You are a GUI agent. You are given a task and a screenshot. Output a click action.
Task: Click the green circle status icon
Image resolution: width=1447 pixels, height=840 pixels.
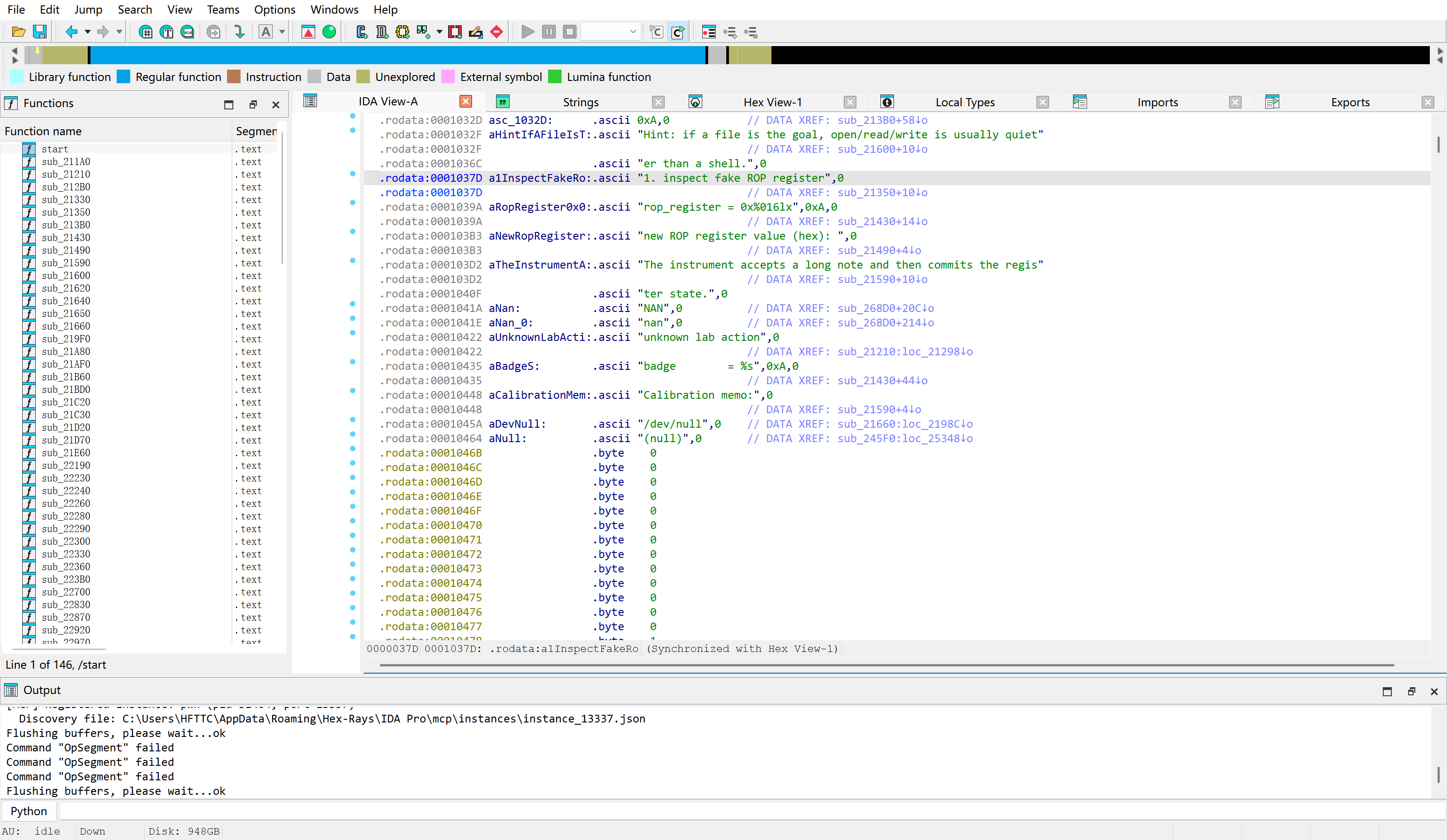pos(329,32)
